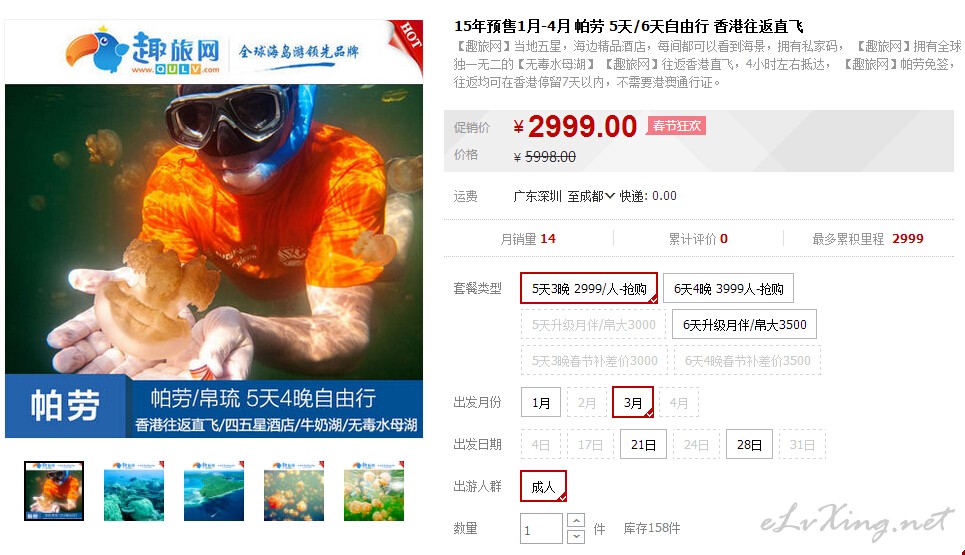Image resolution: width=965 pixels, height=555 pixels.
Task: Decrease quantity with the down arrow
Action: (575, 536)
